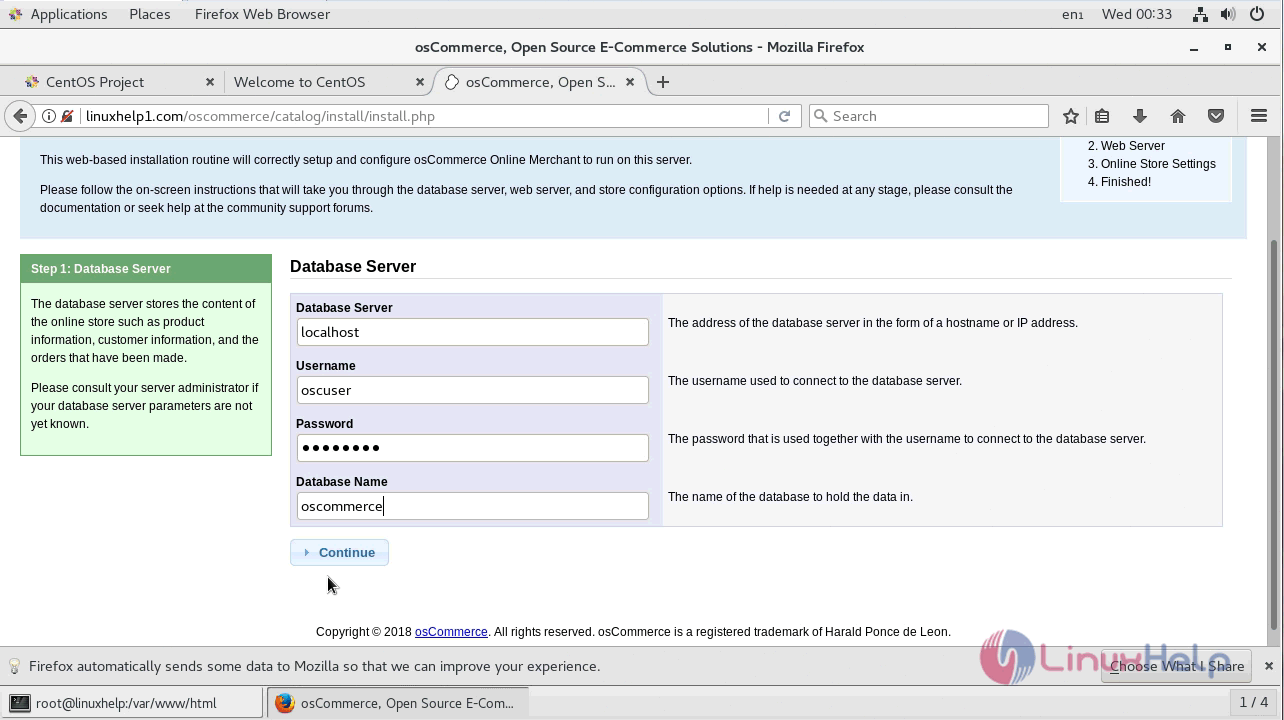The height and width of the screenshot is (720, 1284).
Task: Bookmark this page with the star icon
Action: tap(1071, 116)
